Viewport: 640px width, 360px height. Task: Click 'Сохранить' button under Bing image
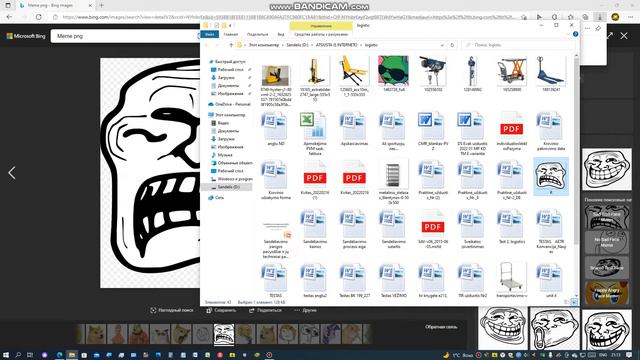point(221,310)
